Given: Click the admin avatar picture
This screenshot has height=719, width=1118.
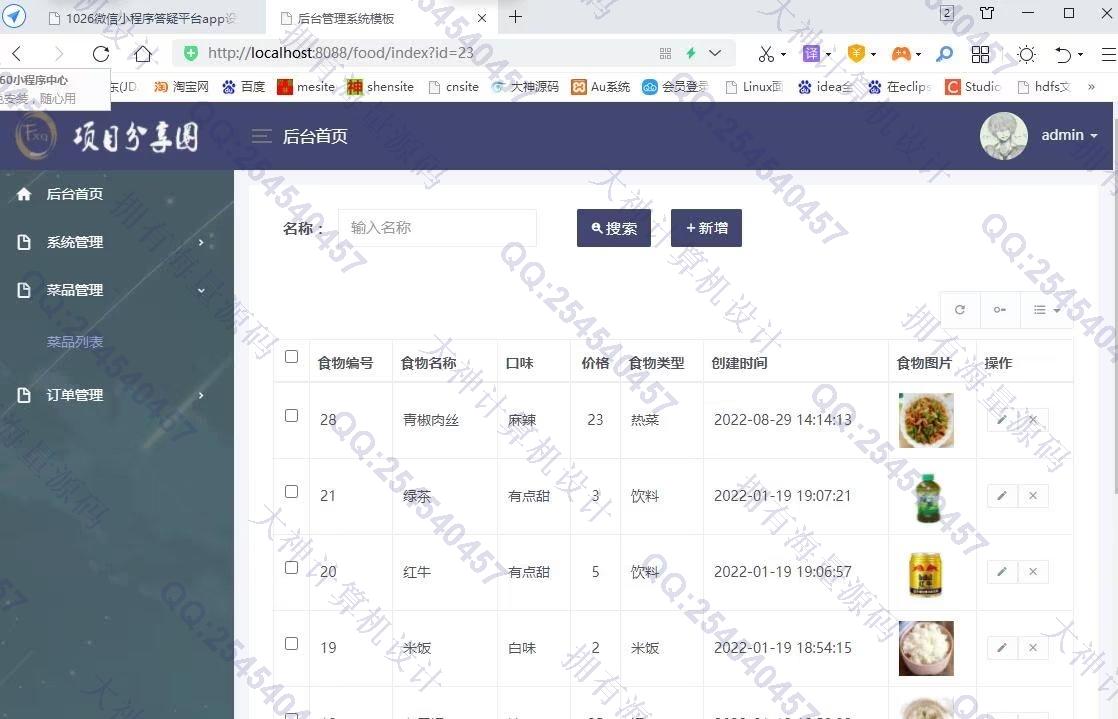Looking at the screenshot, I should 1003,136.
